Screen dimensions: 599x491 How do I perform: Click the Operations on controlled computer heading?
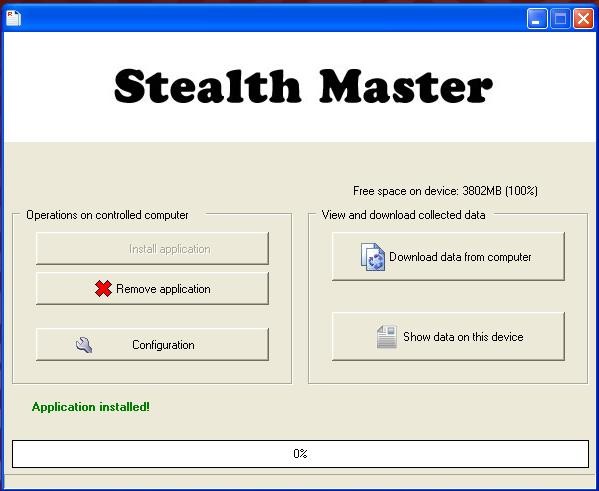pyautogui.click(x=107, y=215)
